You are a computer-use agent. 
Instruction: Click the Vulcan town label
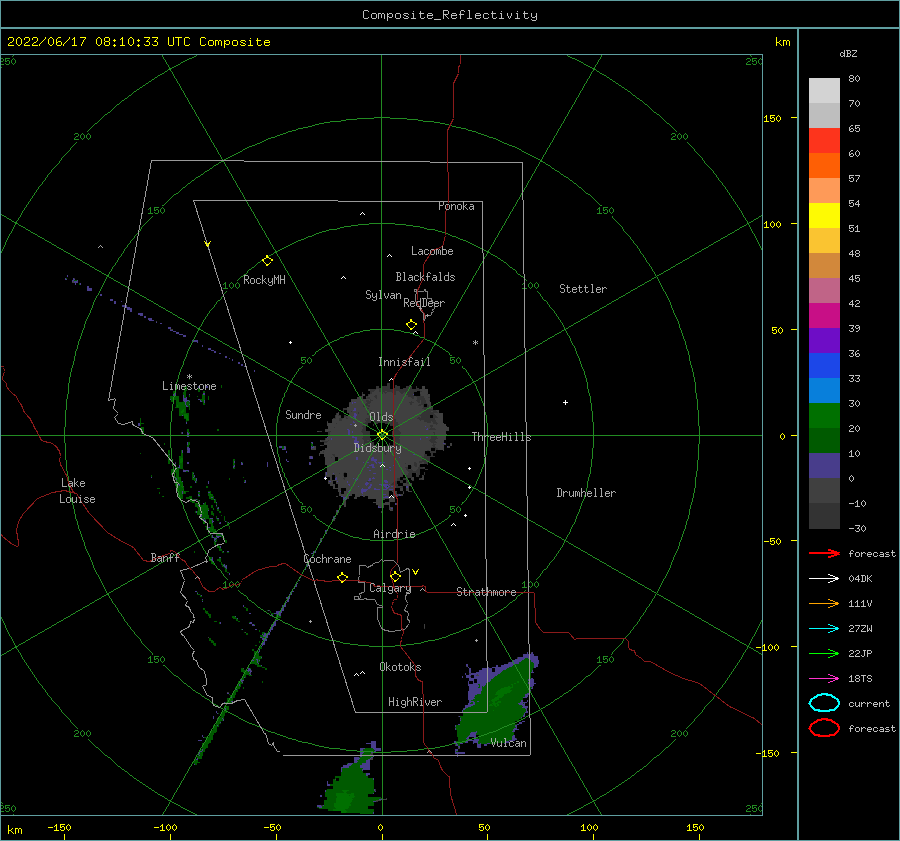tap(508, 743)
